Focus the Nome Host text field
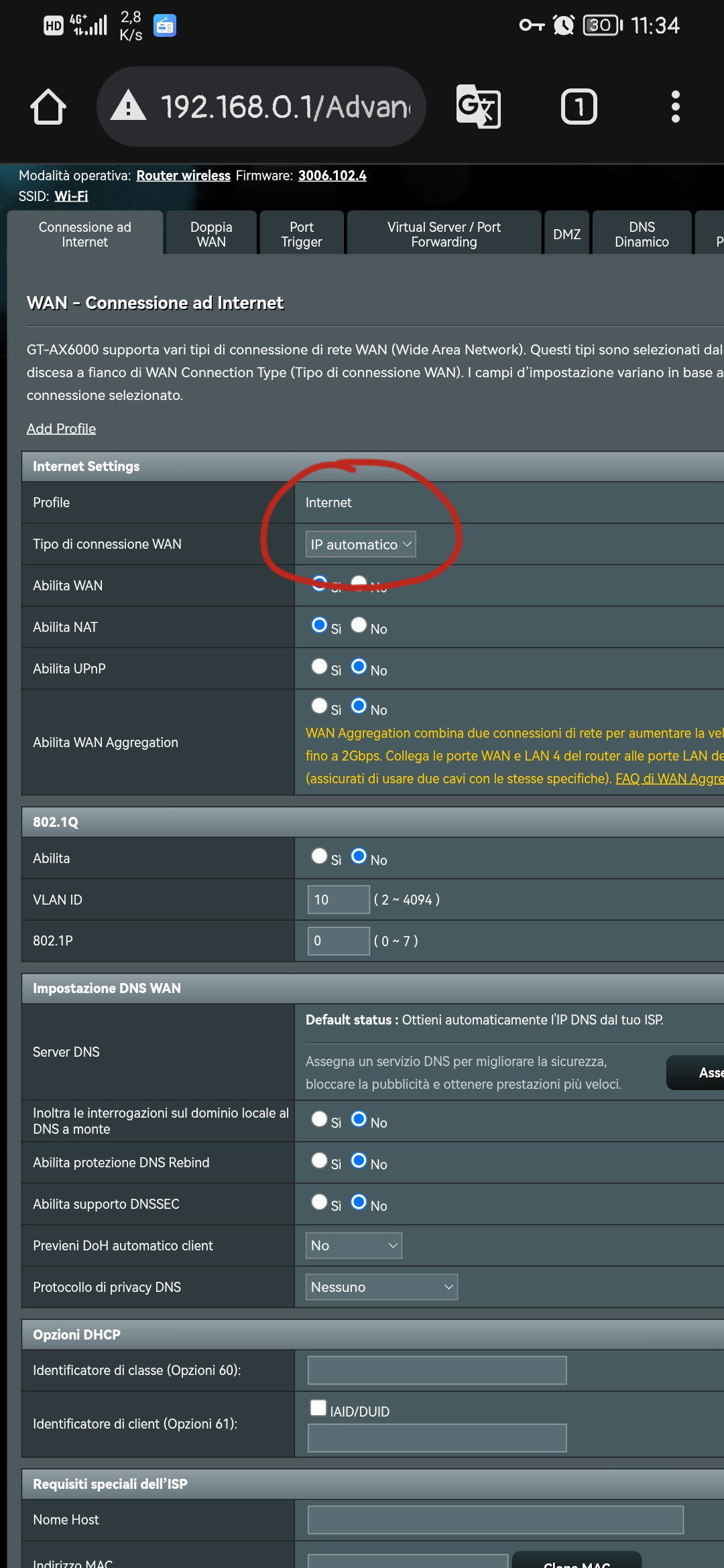 coord(495,1520)
